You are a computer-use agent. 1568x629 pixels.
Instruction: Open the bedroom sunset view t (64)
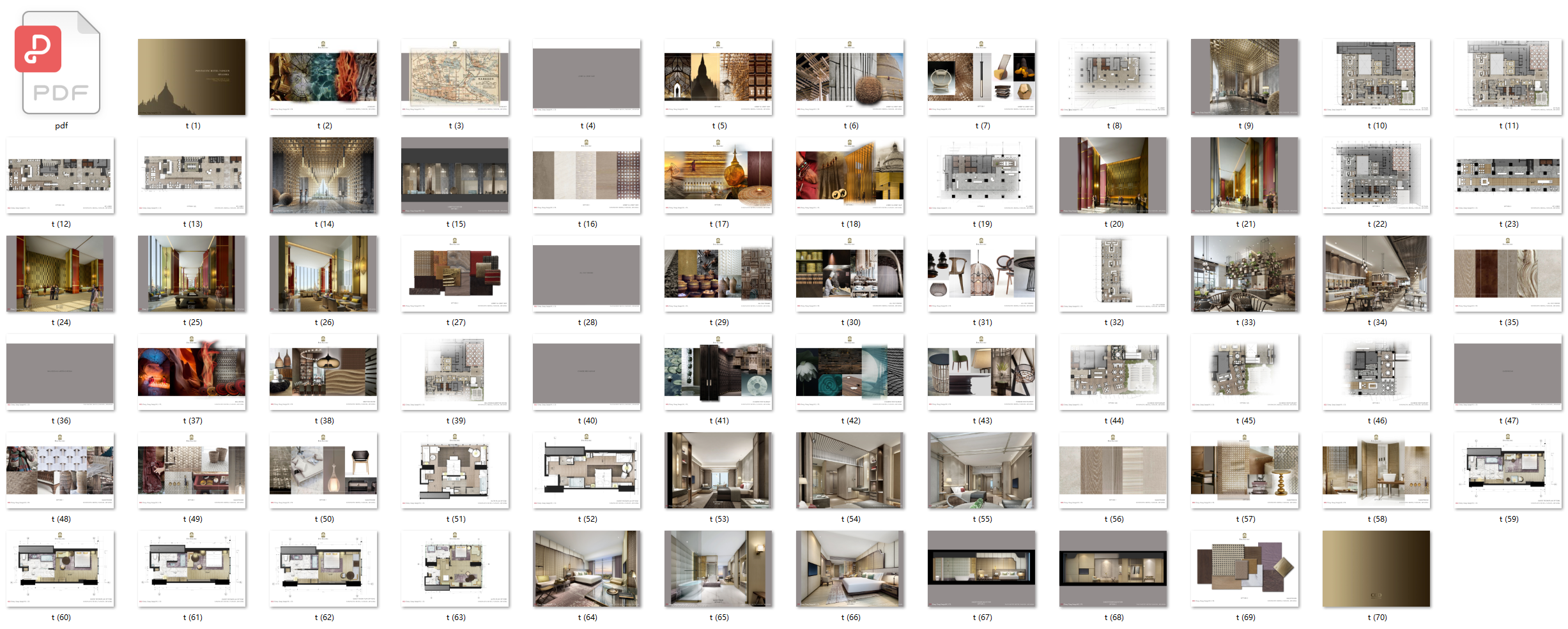587,568
